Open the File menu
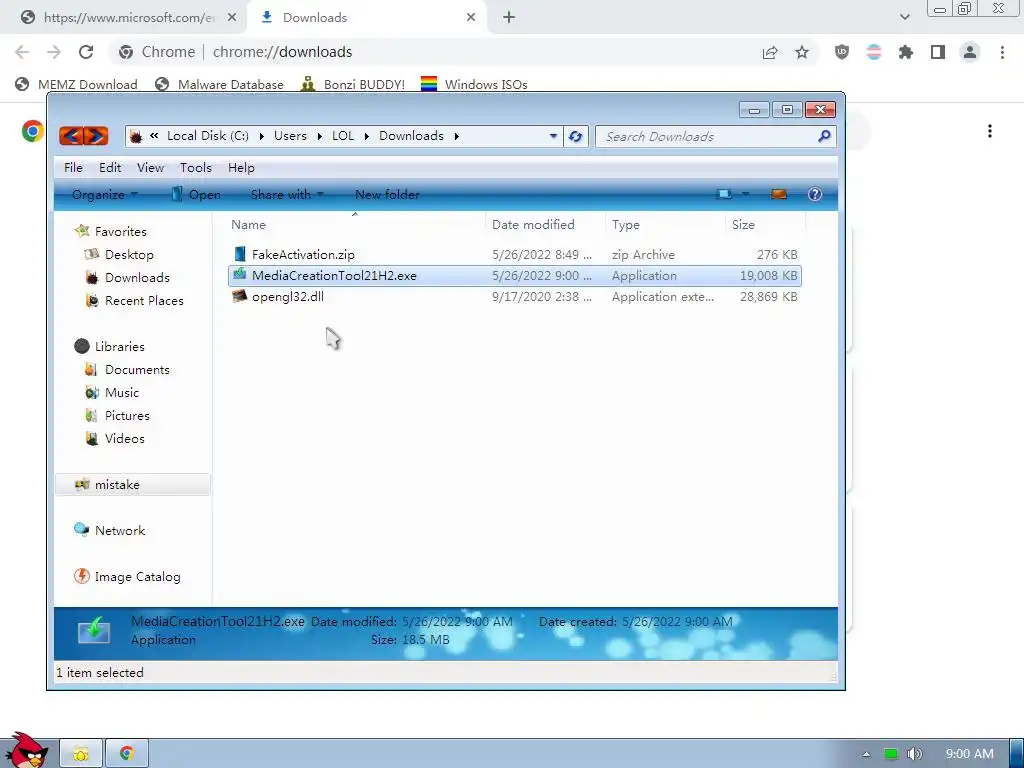Image resolution: width=1024 pixels, height=768 pixels. [x=73, y=167]
